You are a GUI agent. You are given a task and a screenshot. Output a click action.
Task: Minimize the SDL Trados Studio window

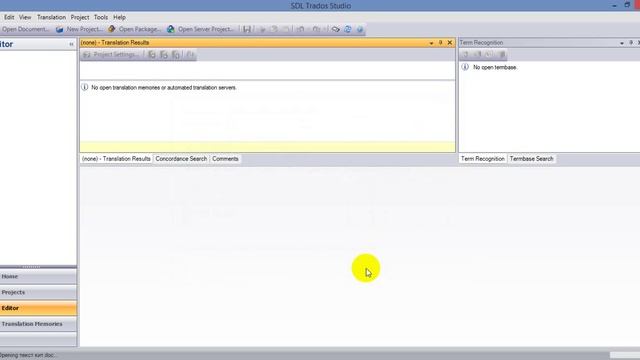click(x=614, y=5)
